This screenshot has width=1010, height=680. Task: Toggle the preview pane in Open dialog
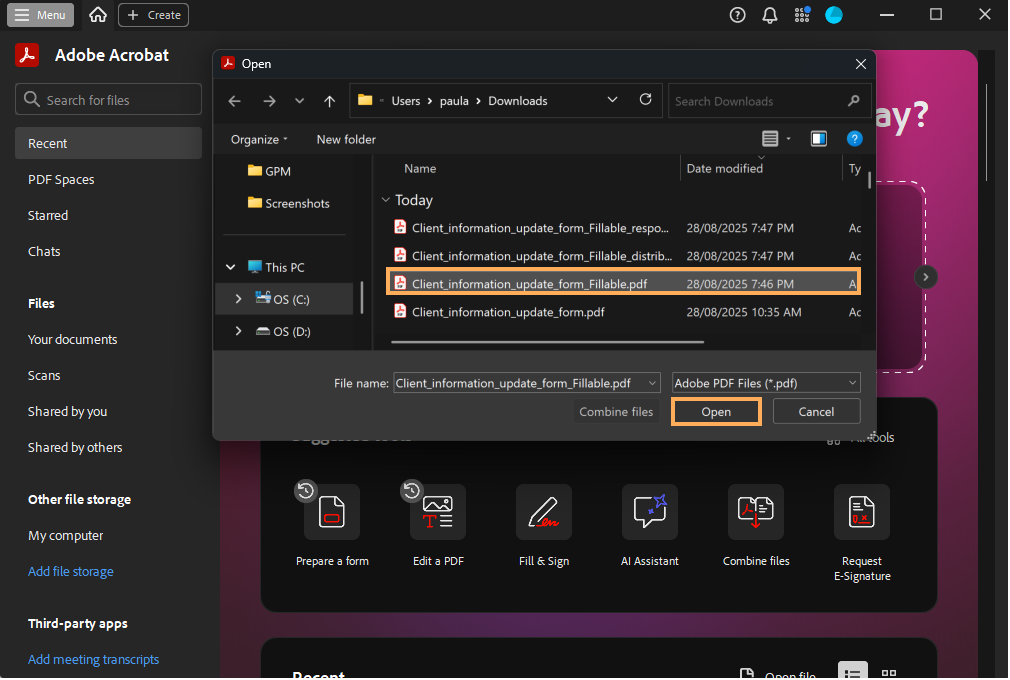pos(819,139)
